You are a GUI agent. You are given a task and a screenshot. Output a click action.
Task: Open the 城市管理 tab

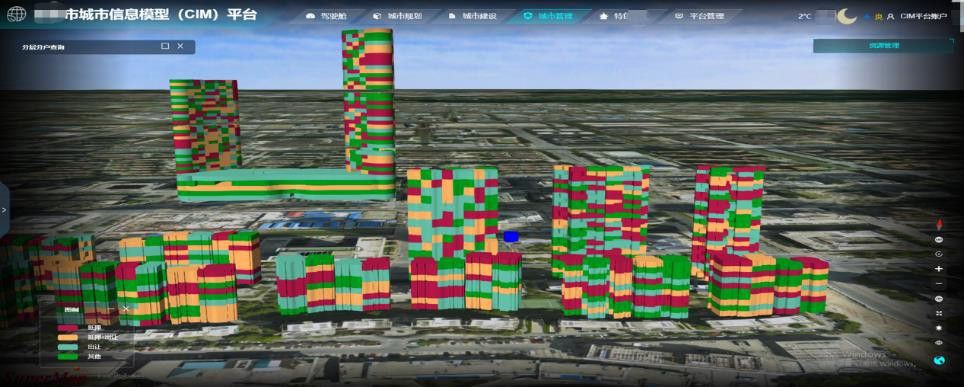coord(550,16)
